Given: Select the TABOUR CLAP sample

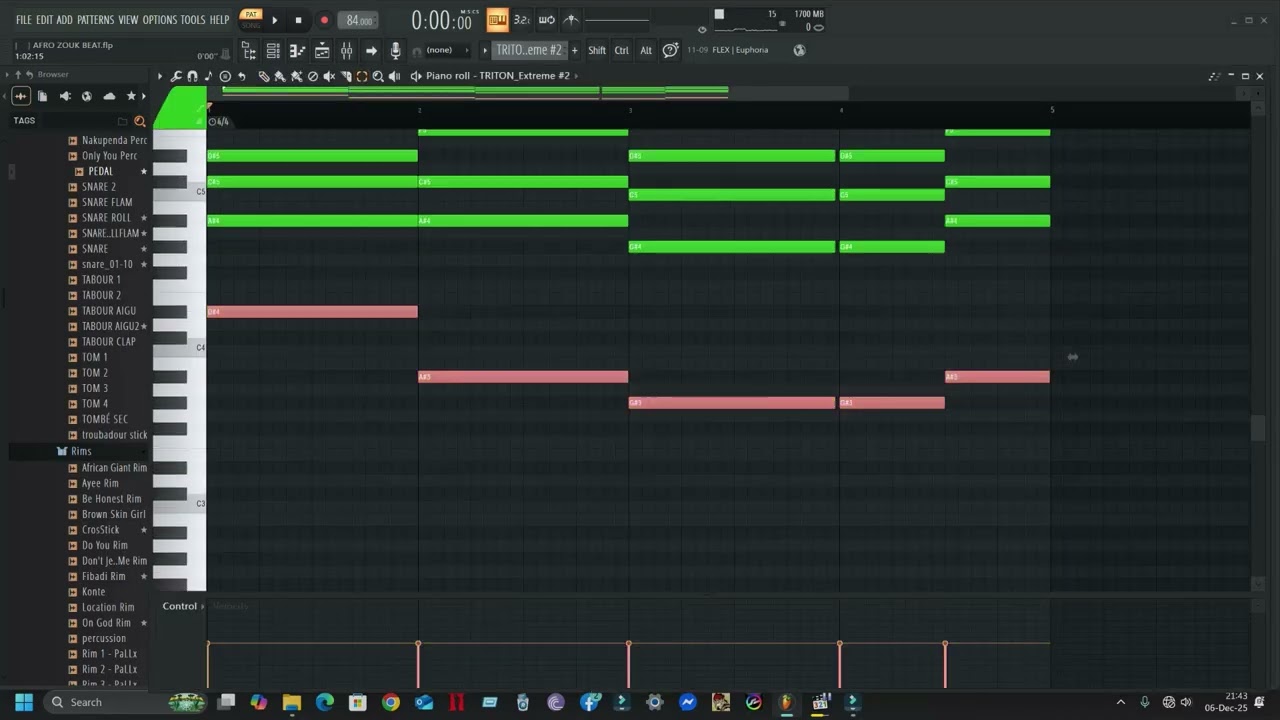Looking at the screenshot, I should pos(108,342).
